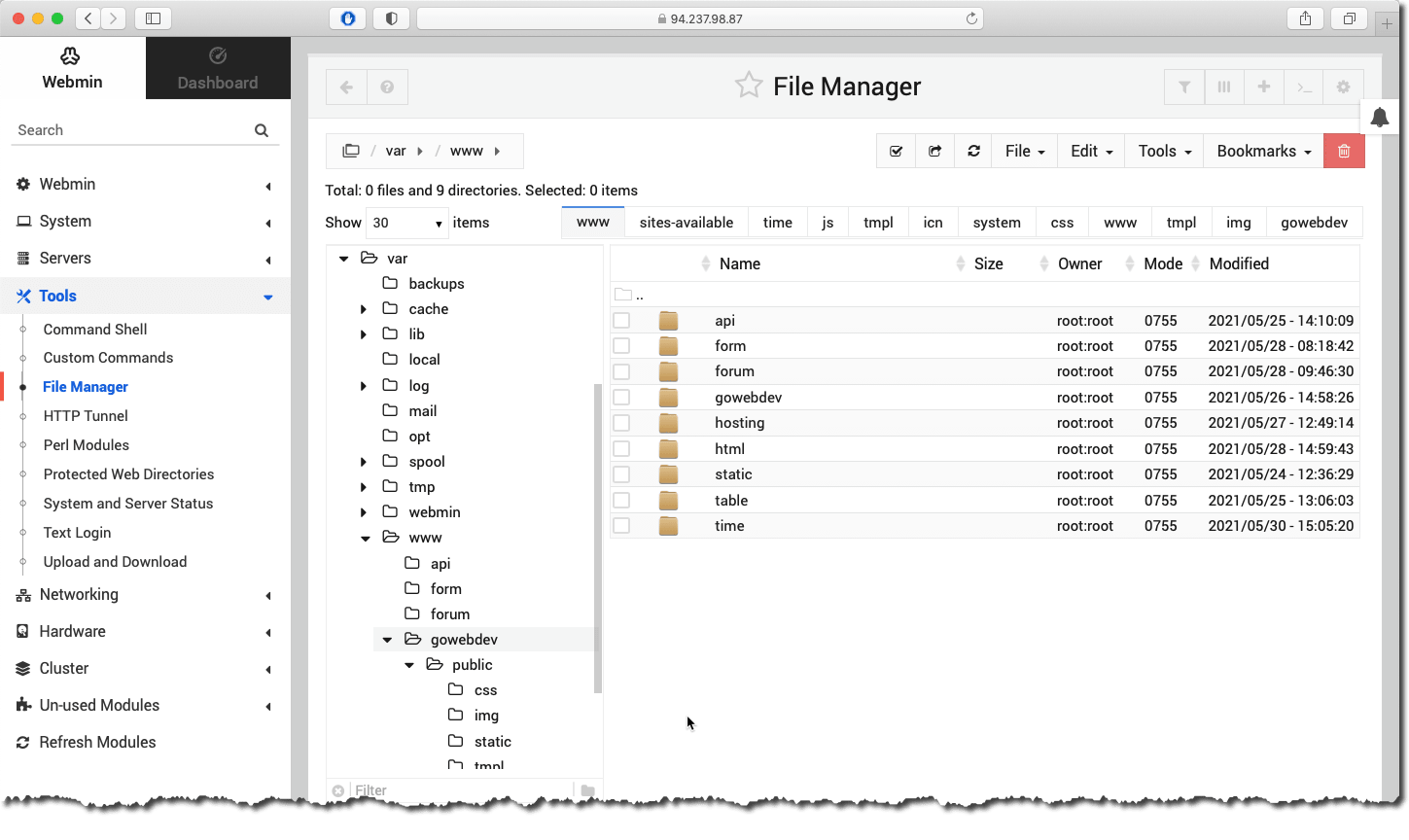Star the File Manager as favorite
Image resolution: width=1409 pixels, height=840 pixels.
click(x=749, y=86)
